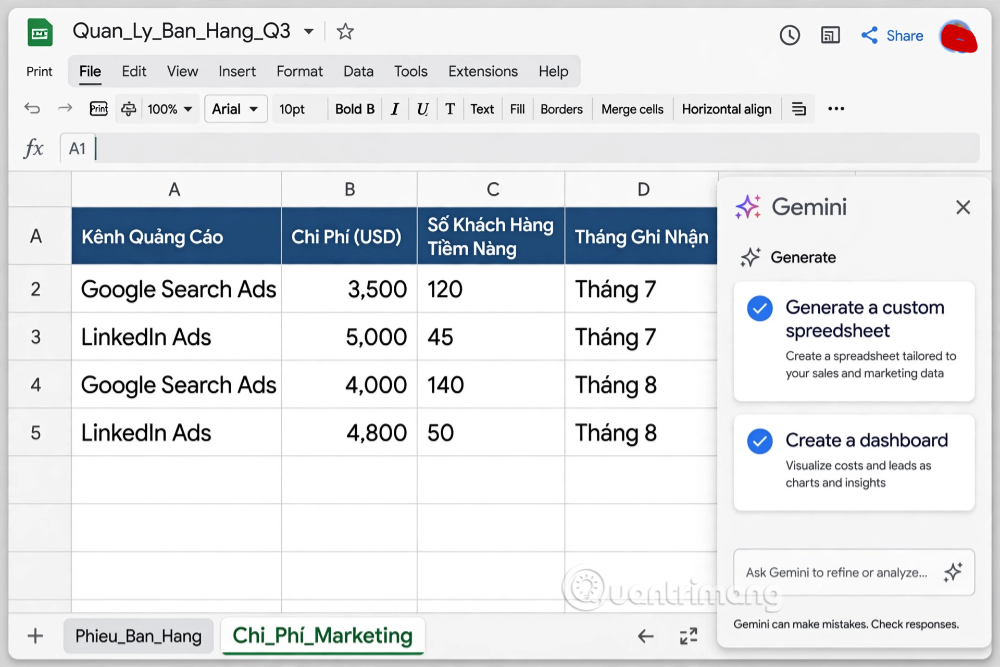Open the Extensions menu

(483, 71)
